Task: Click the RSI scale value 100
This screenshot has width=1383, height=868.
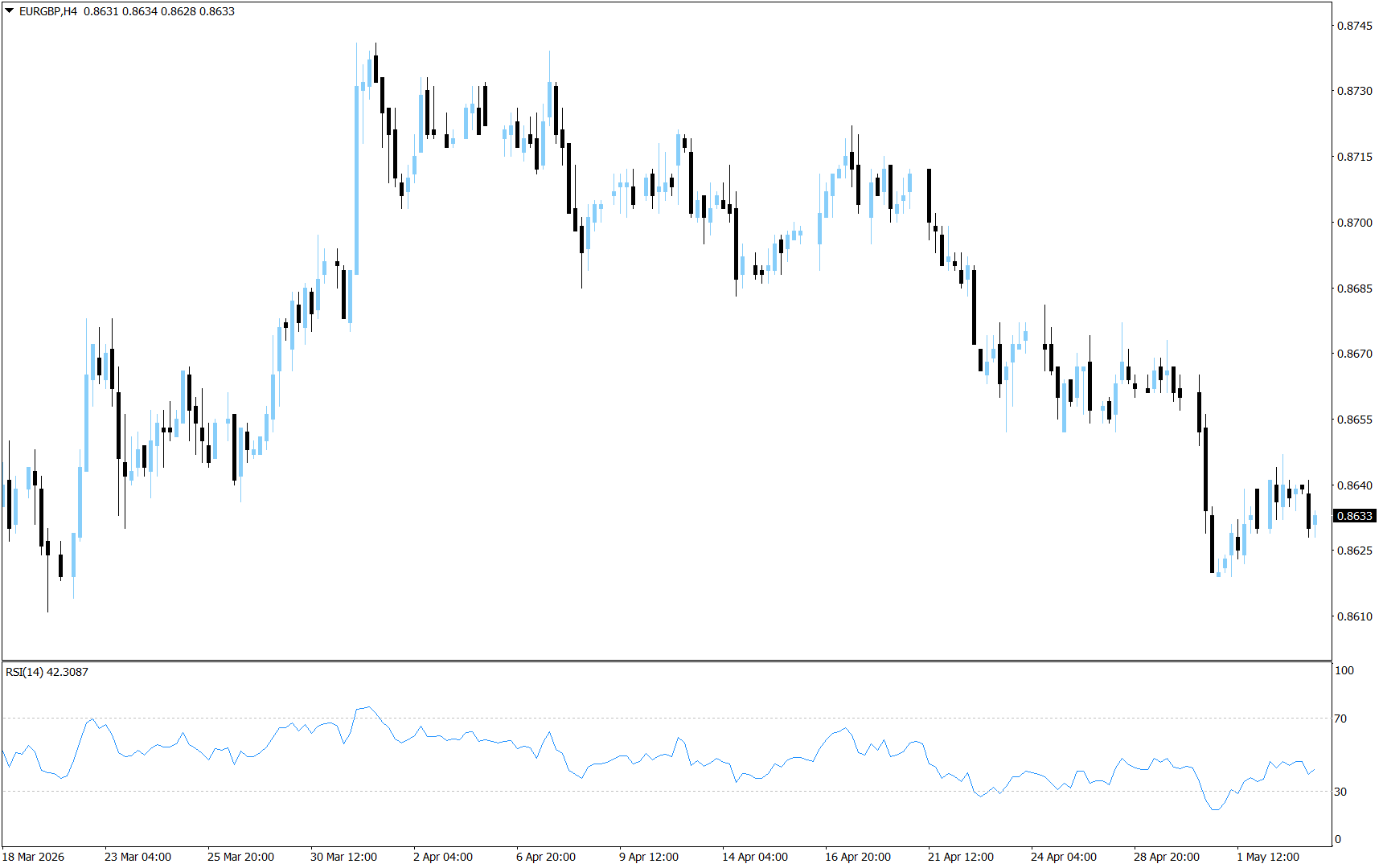Action: point(1344,670)
